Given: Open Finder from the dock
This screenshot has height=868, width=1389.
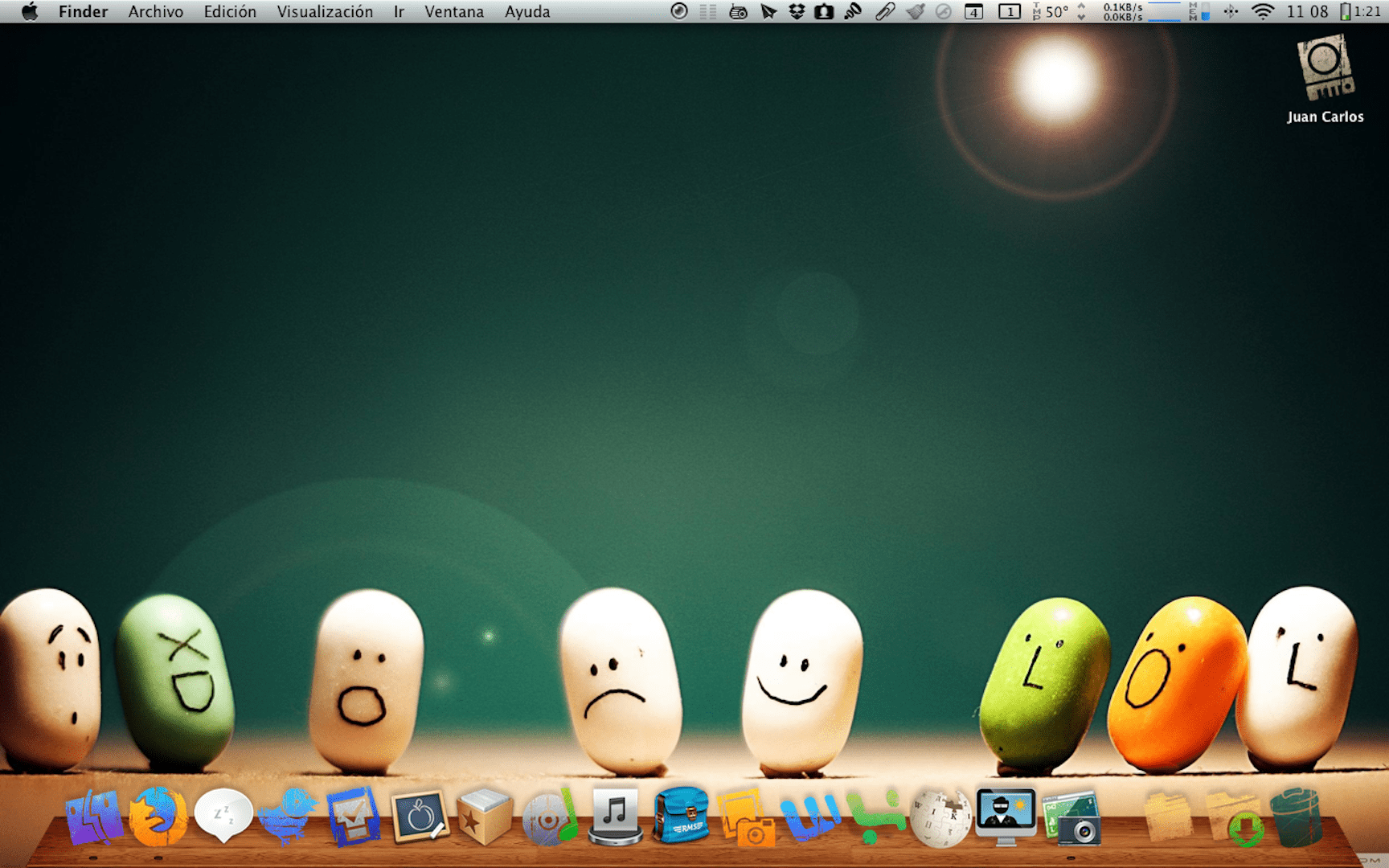Looking at the screenshot, I should (x=94, y=817).
